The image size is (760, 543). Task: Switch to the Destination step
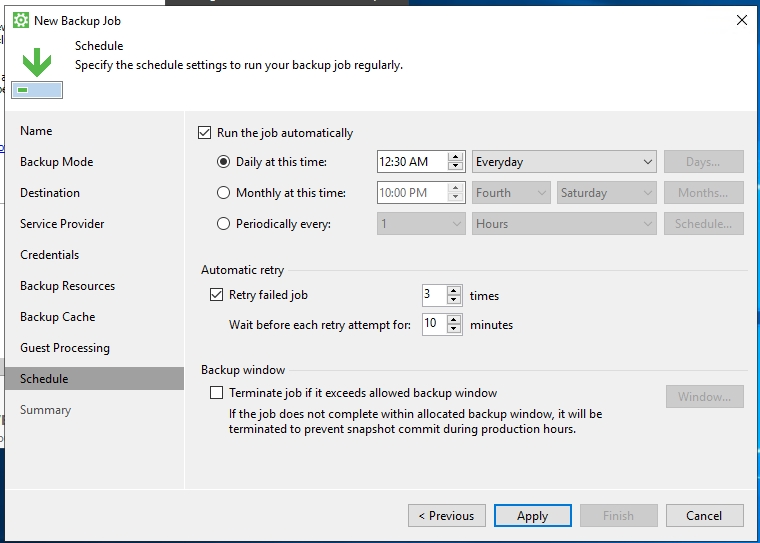(x=50, y=193)
